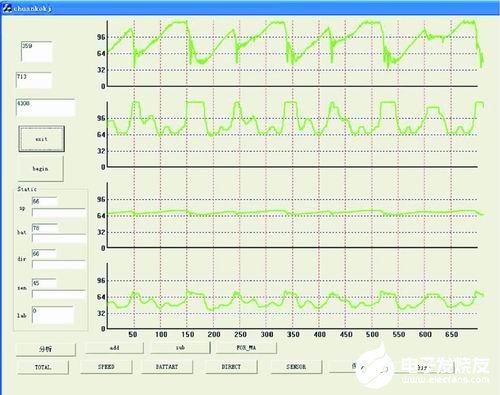The image size is (500, 395).
Task: Click the SPEED button
Action: [x=106, y=367]
